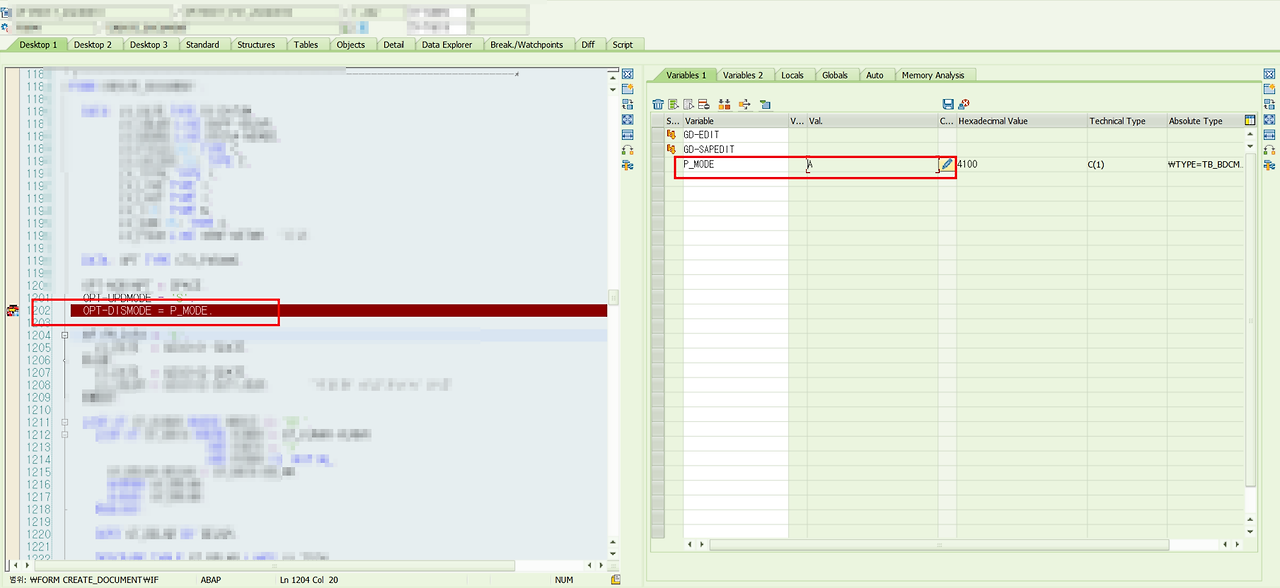Click the red-cross icon next to the save icon
The image size is (1280, 588).
[x=964, y=104]
